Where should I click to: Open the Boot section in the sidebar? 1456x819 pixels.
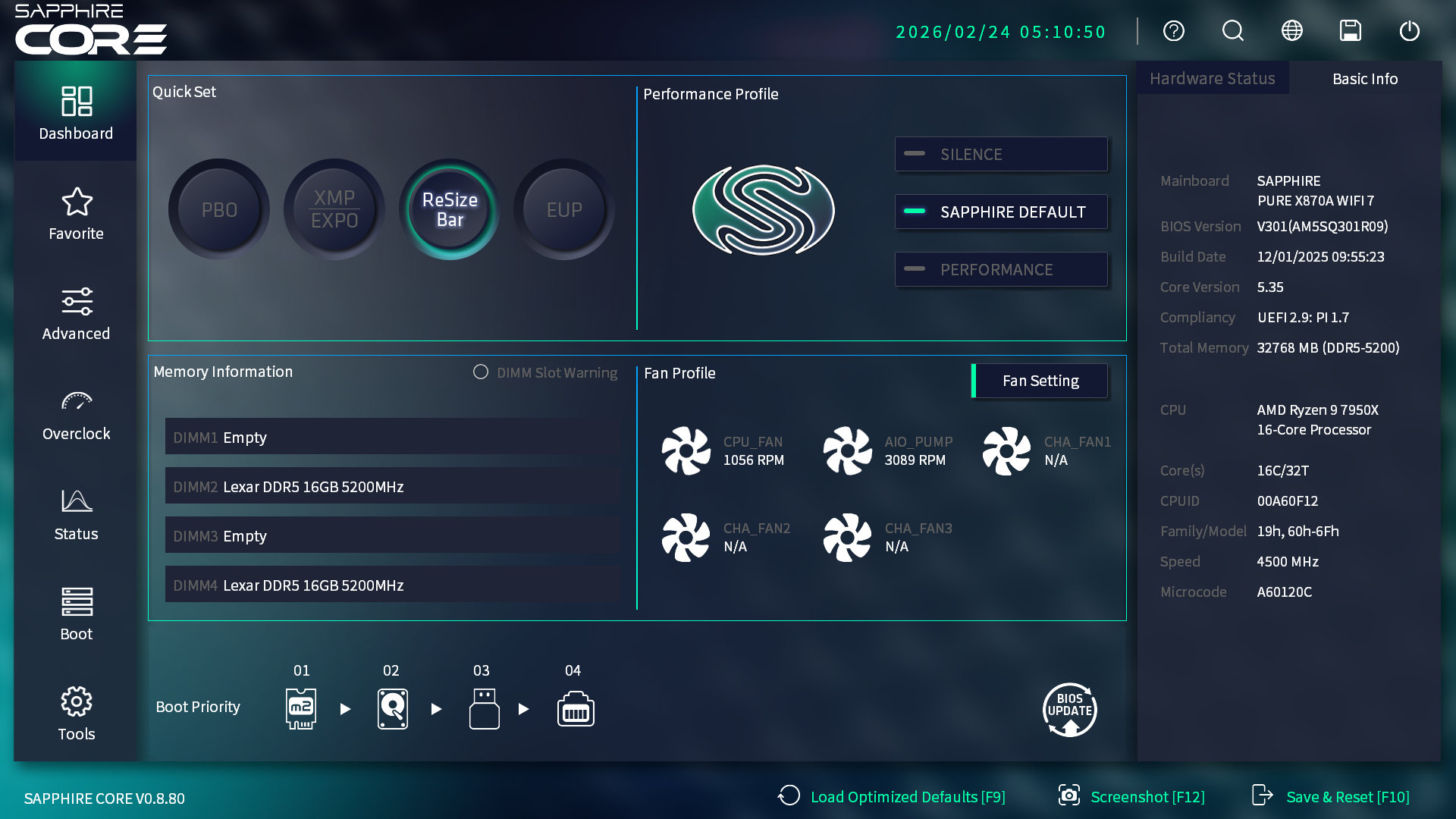[76, 611]
